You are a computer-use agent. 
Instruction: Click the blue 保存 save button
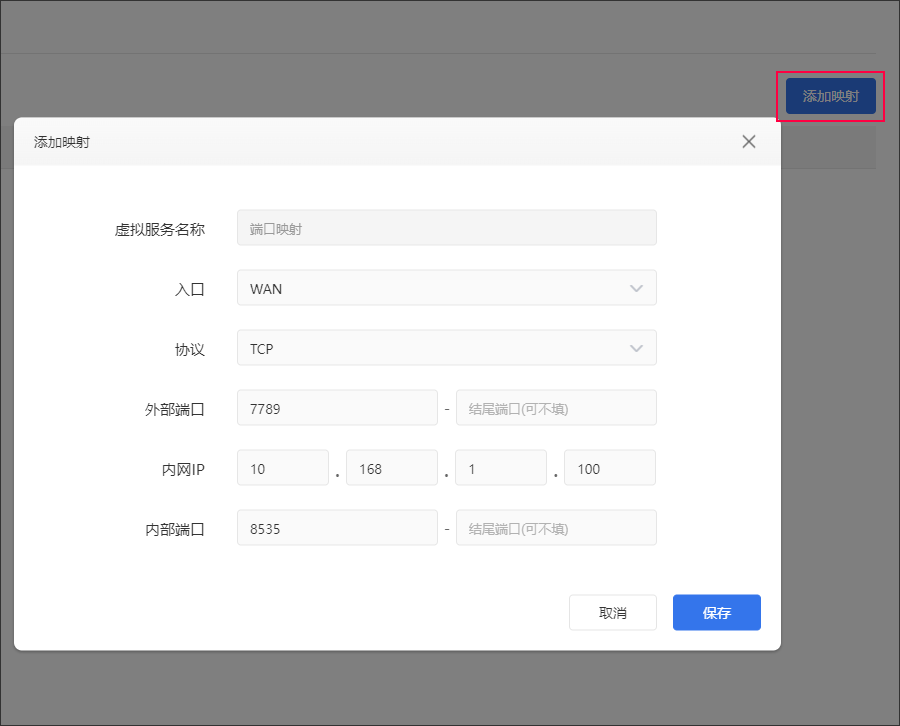pos(717,612)
